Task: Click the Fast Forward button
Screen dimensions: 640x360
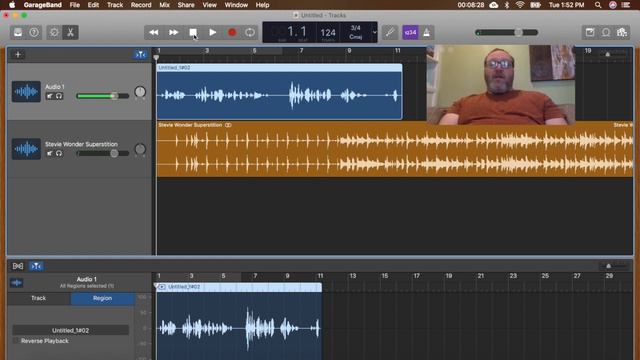Action: [173, 33]
